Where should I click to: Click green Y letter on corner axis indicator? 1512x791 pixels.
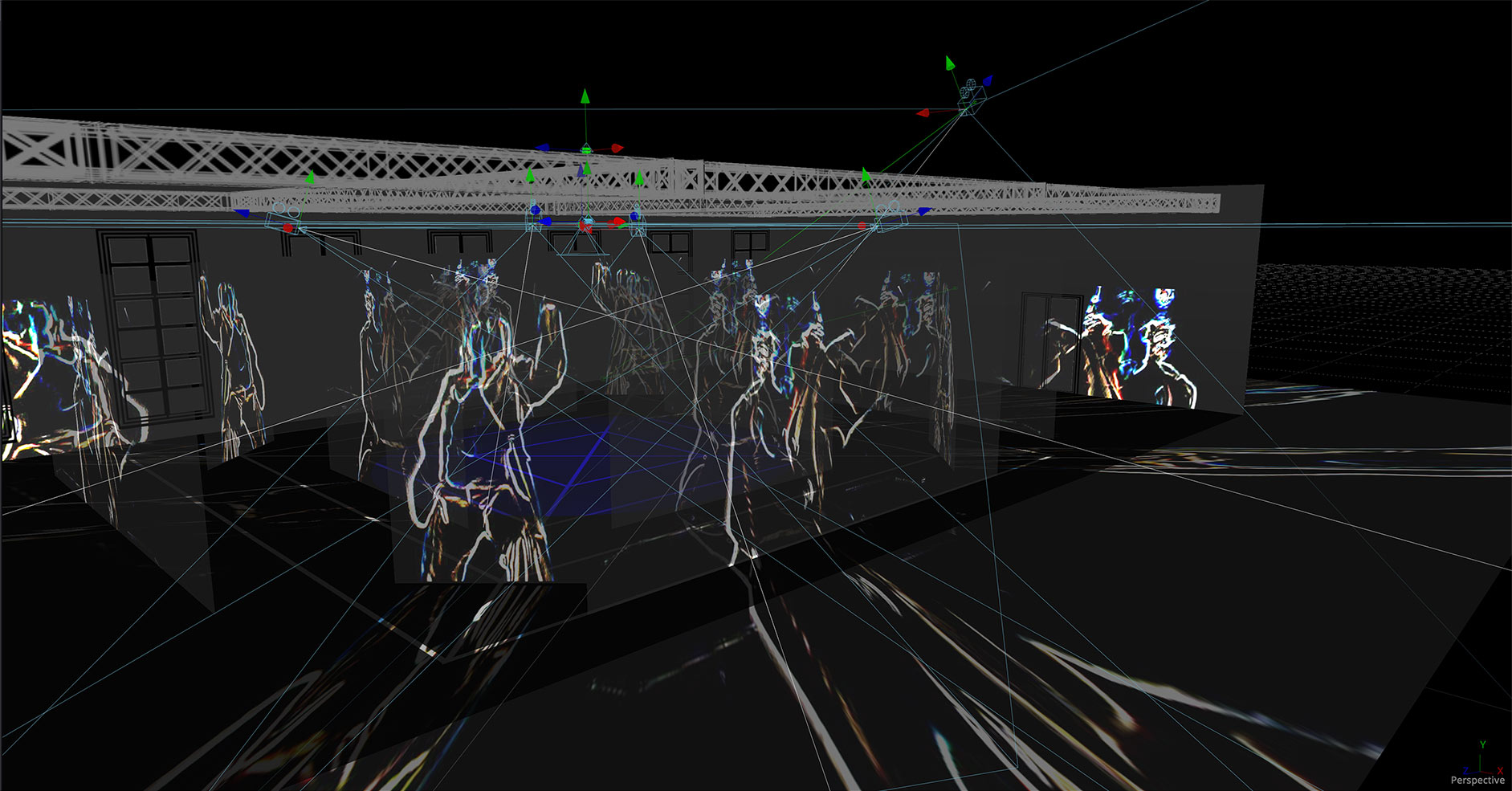coord(1482,745)
